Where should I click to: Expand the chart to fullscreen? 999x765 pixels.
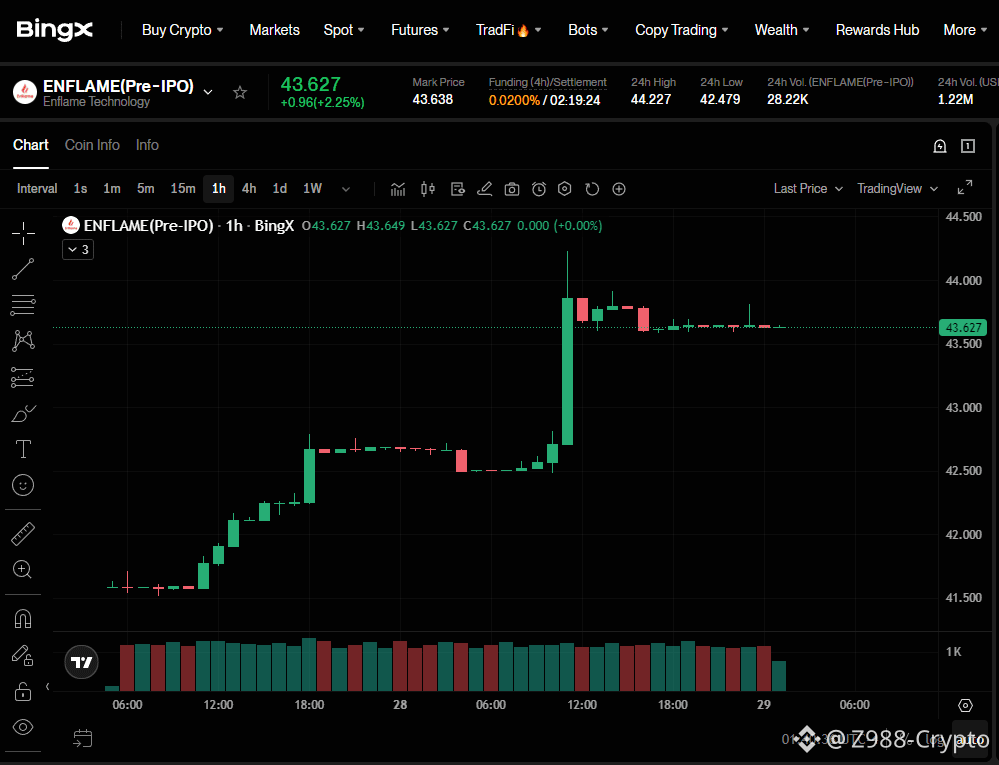click(965, 188)
